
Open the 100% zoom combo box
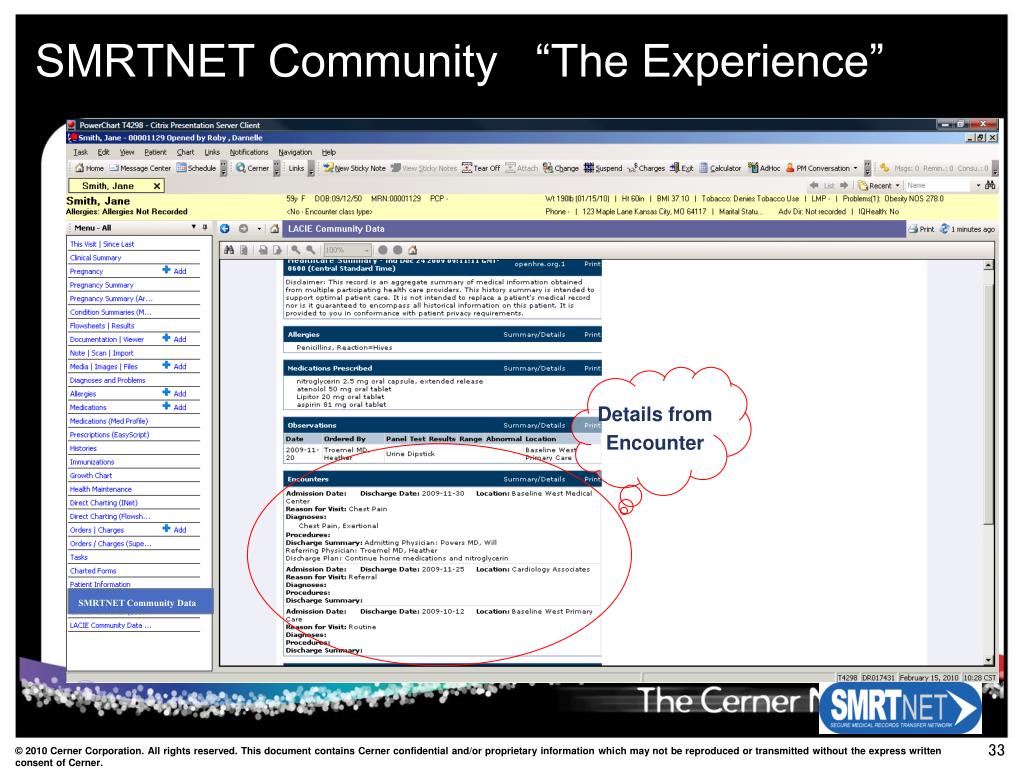click(348, 250)
